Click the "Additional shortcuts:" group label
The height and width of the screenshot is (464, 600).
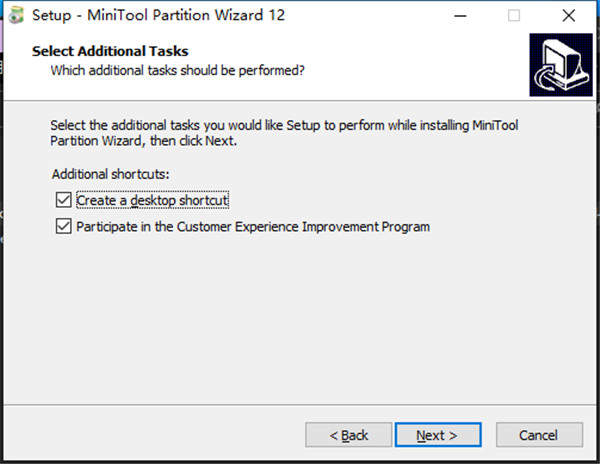click(x=111, y=174)
